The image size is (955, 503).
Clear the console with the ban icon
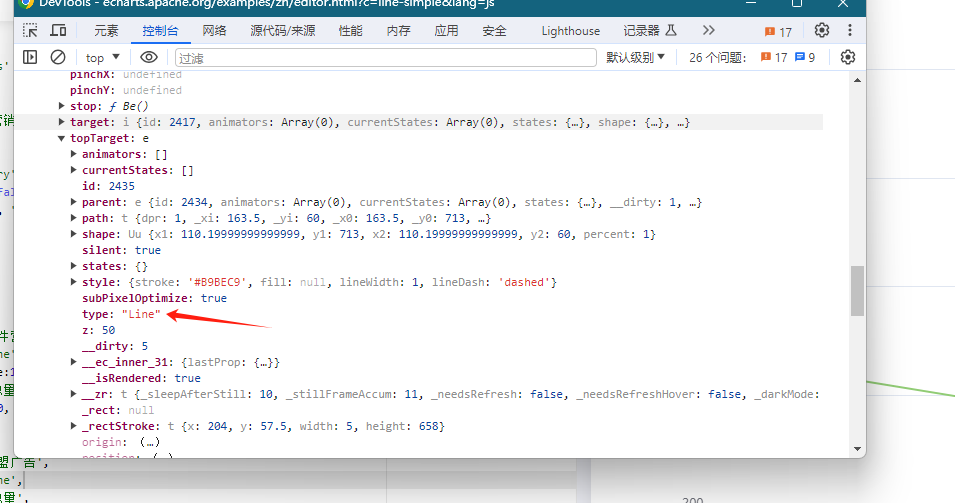pos(58,58)
